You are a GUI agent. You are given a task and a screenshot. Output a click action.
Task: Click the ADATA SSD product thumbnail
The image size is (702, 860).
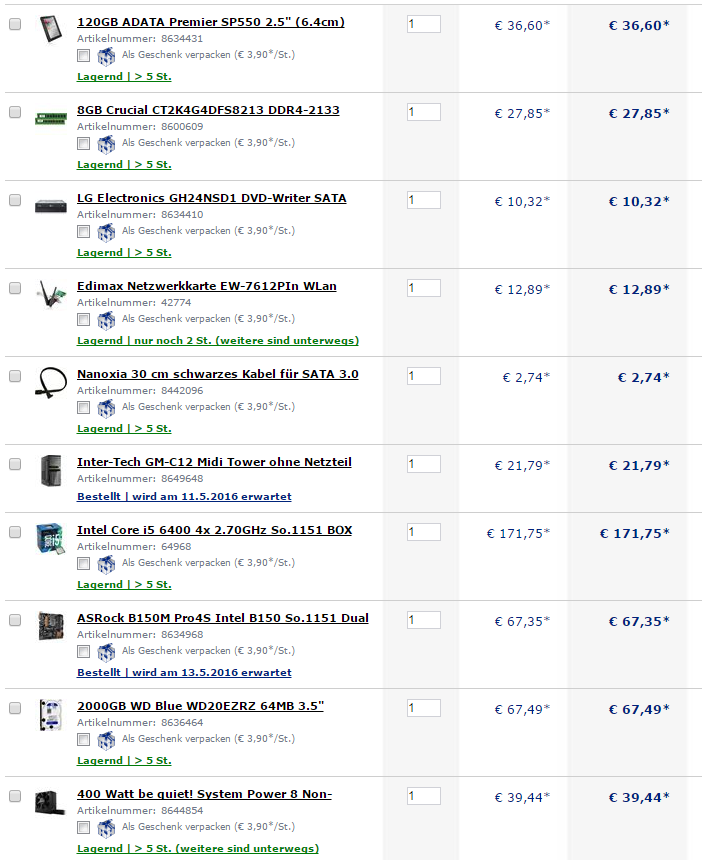click(51, 29)
